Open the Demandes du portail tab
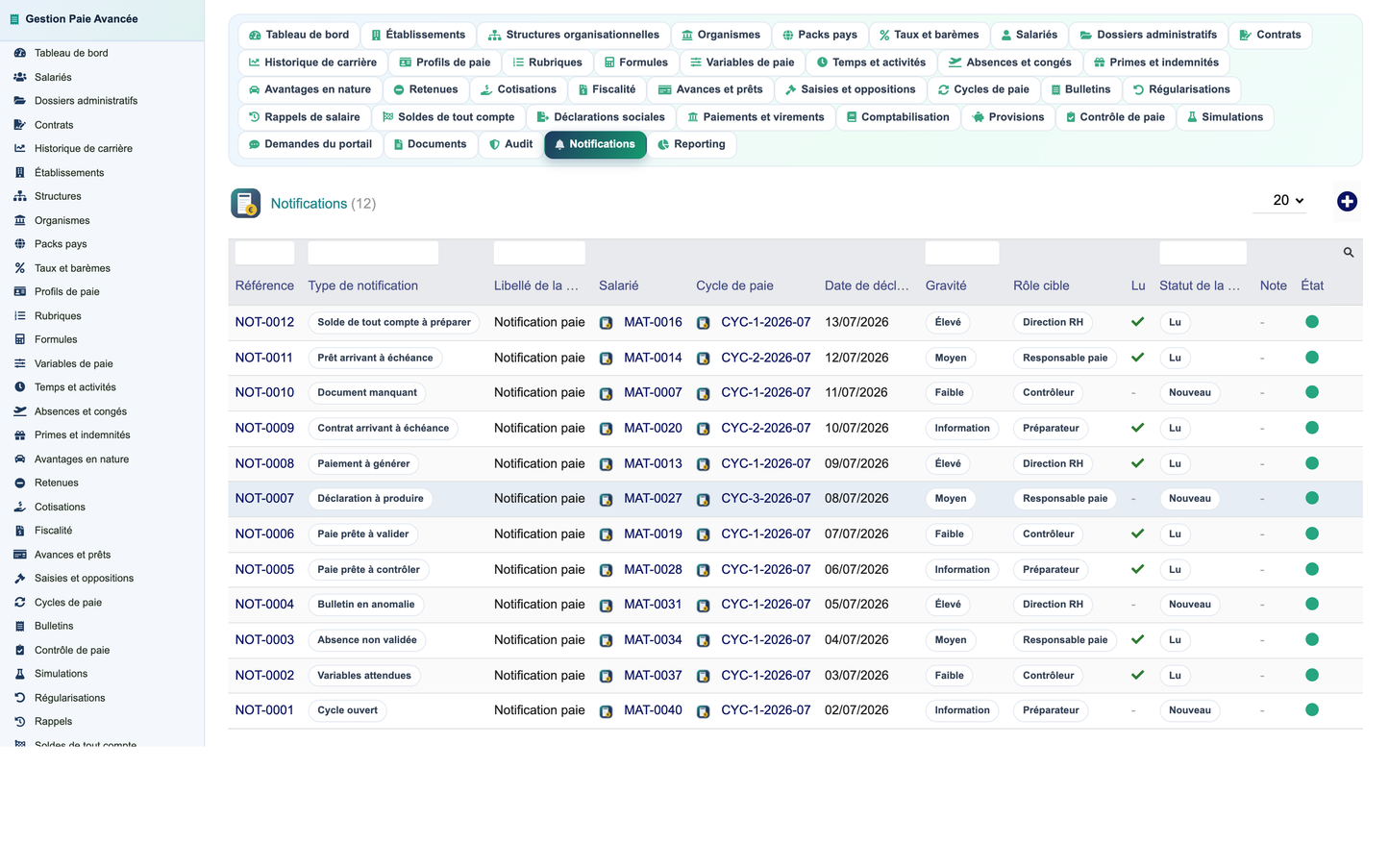This screenshot has width=1389, height=868. pyautogui.click(x=310, y=144)
